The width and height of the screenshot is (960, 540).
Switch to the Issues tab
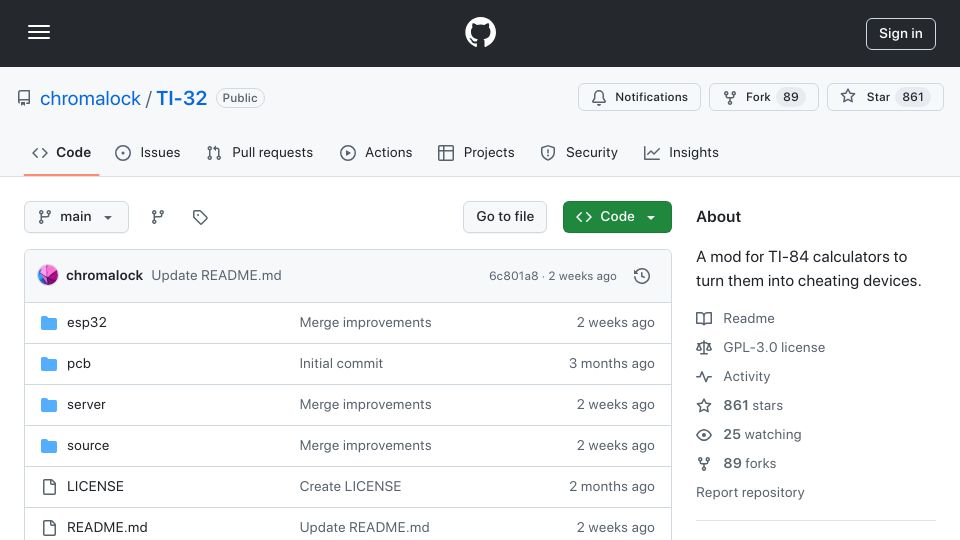[148, 152]
